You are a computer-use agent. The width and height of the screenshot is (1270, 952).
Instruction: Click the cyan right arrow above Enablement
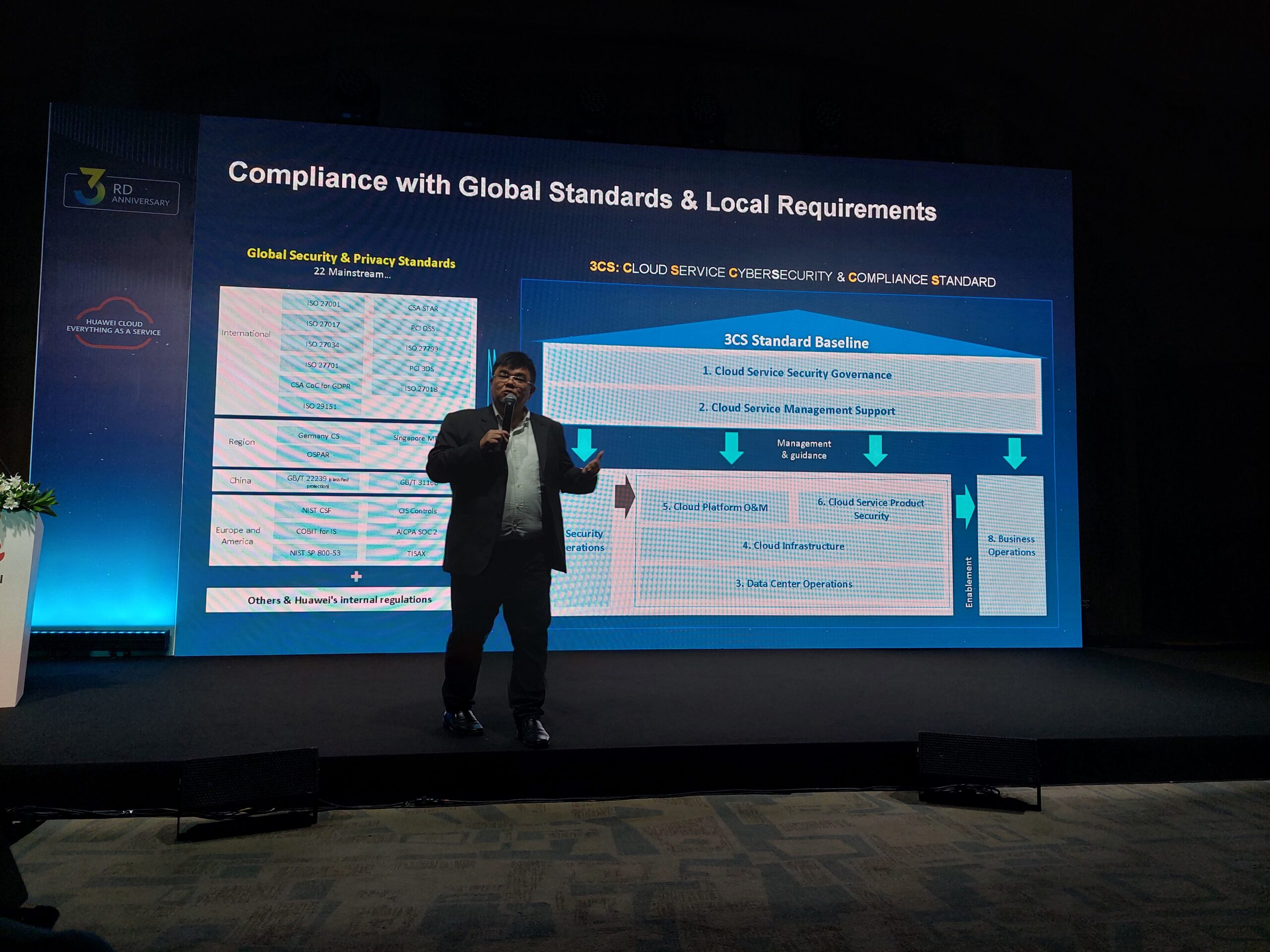click(x=965, y=507)
